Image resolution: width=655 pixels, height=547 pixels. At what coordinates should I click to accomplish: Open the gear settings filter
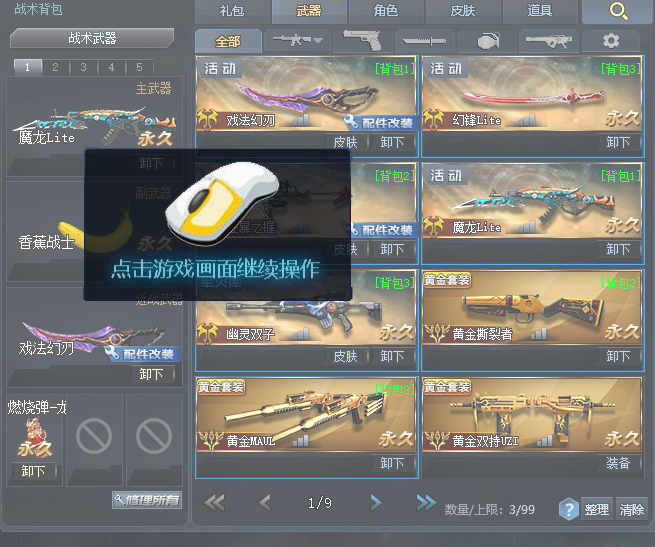[611, 41]
